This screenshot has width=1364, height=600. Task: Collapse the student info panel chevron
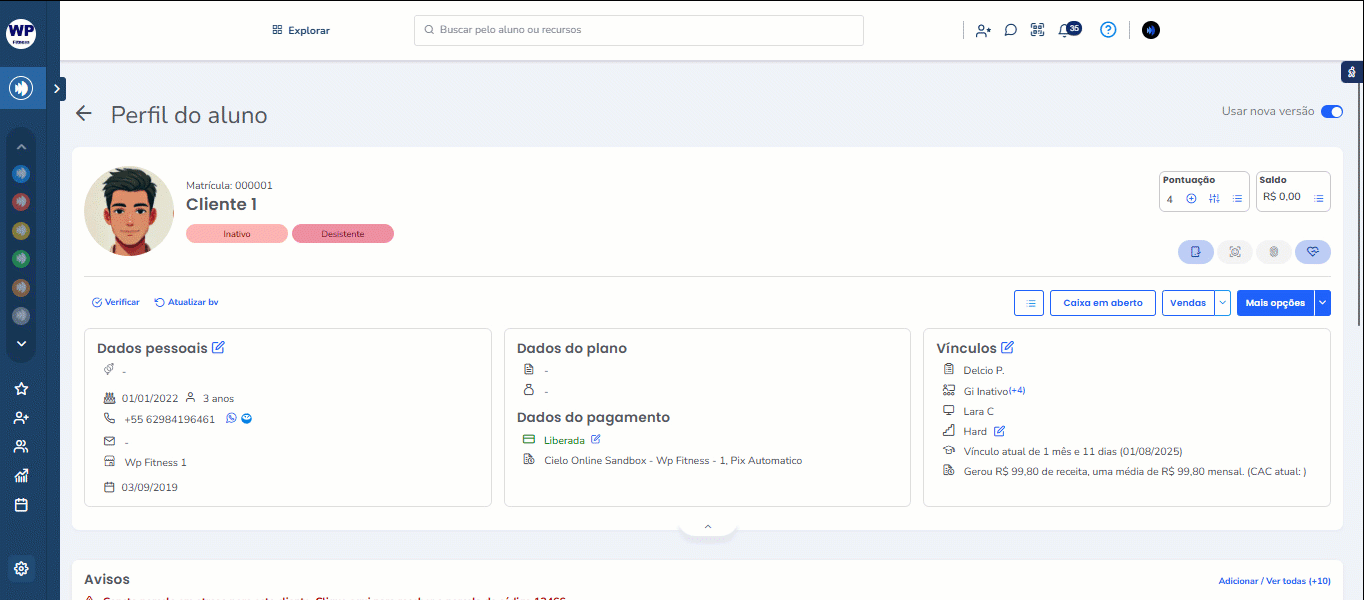(707, 526)
